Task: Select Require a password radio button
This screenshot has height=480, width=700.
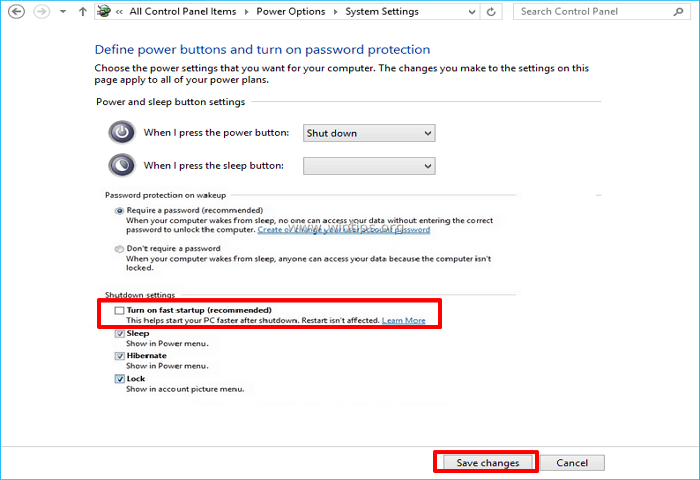Action: click(x=120, y=211)
